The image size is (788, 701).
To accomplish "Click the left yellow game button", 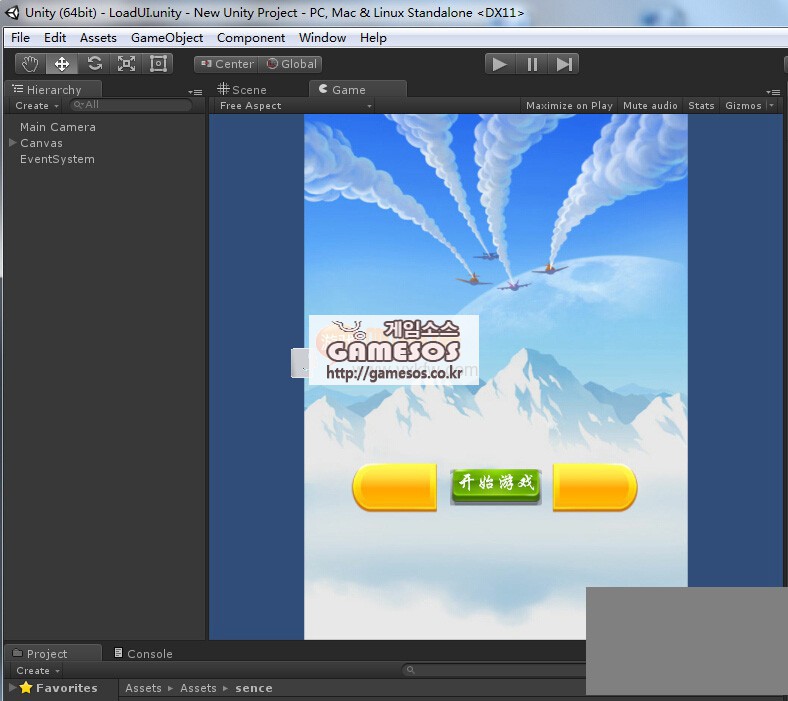I will [x=395, y=487].
